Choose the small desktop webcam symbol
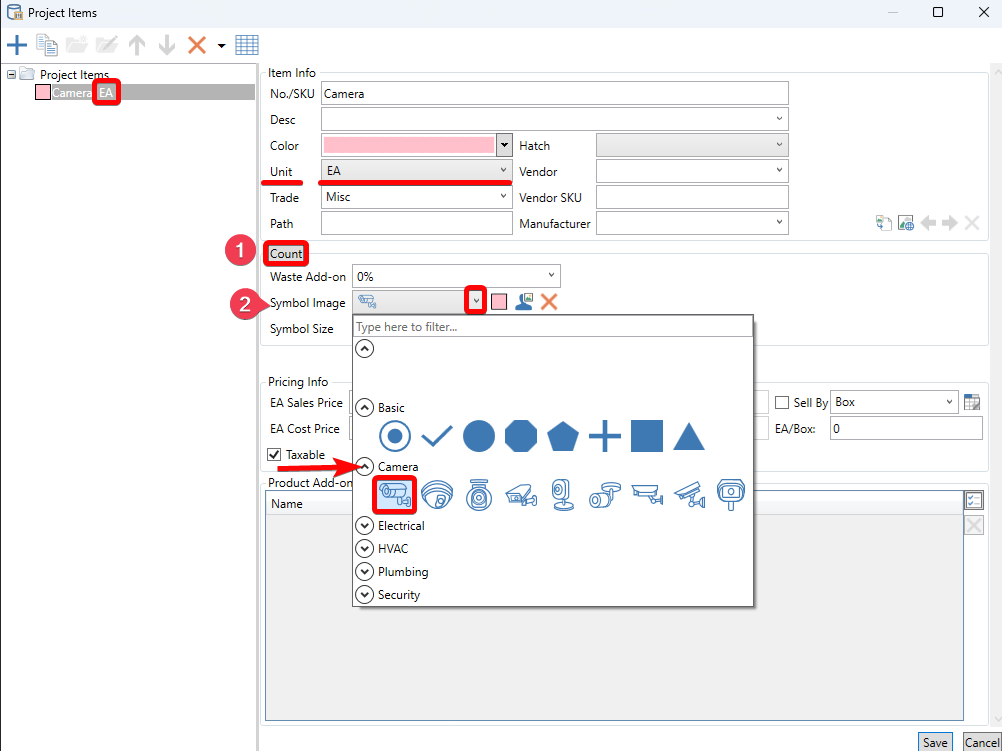The width and height of the screenshot is (1002, 751). pos(563,495)
